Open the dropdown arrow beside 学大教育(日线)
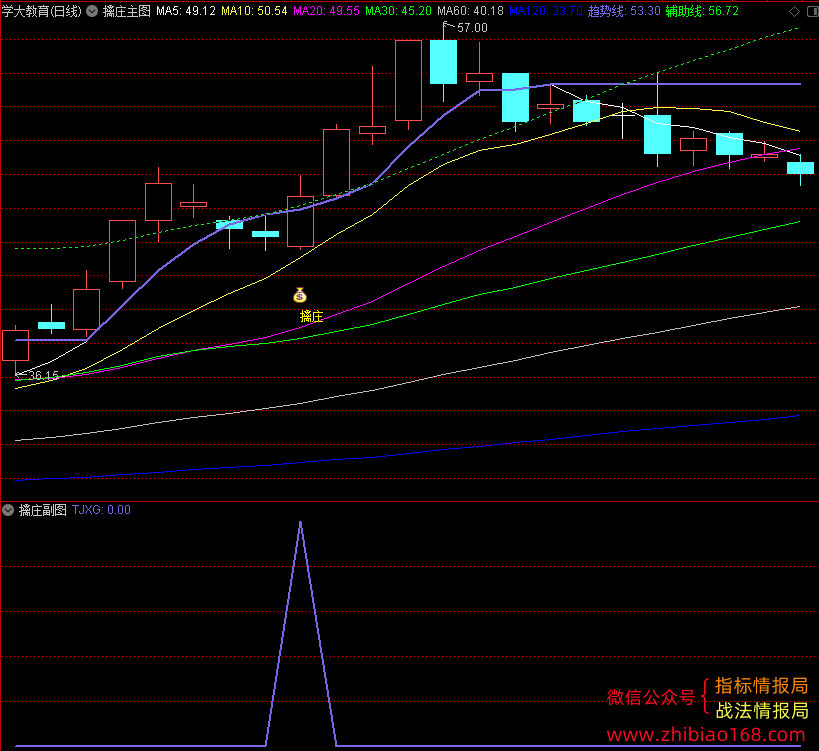819x751 pixels. pyautogui.click(x=92, y=11)
